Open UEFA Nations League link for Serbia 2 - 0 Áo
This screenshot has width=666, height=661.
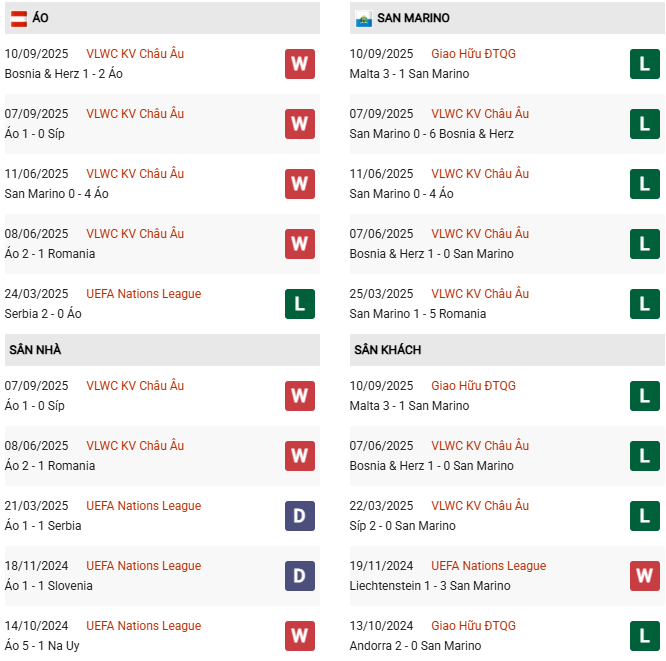click(x=143, y=294)
